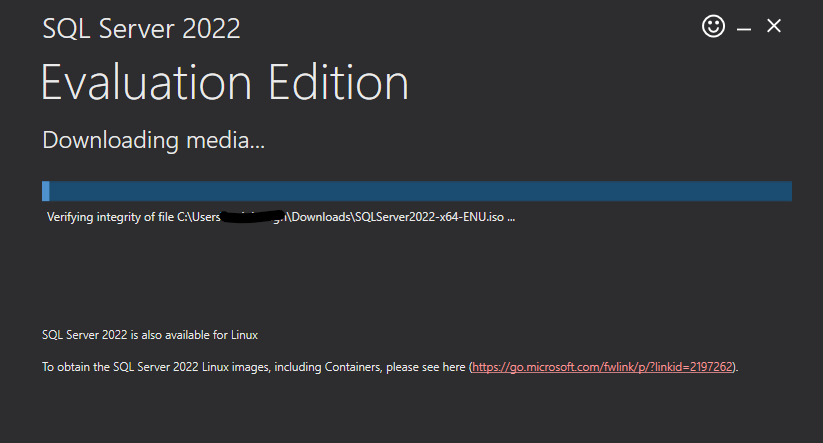This screenshot has height=443, width=823.
Task: Click the 'To obtain the SQL Server 2022 Linux images' sentence
Action: point(390,367)
